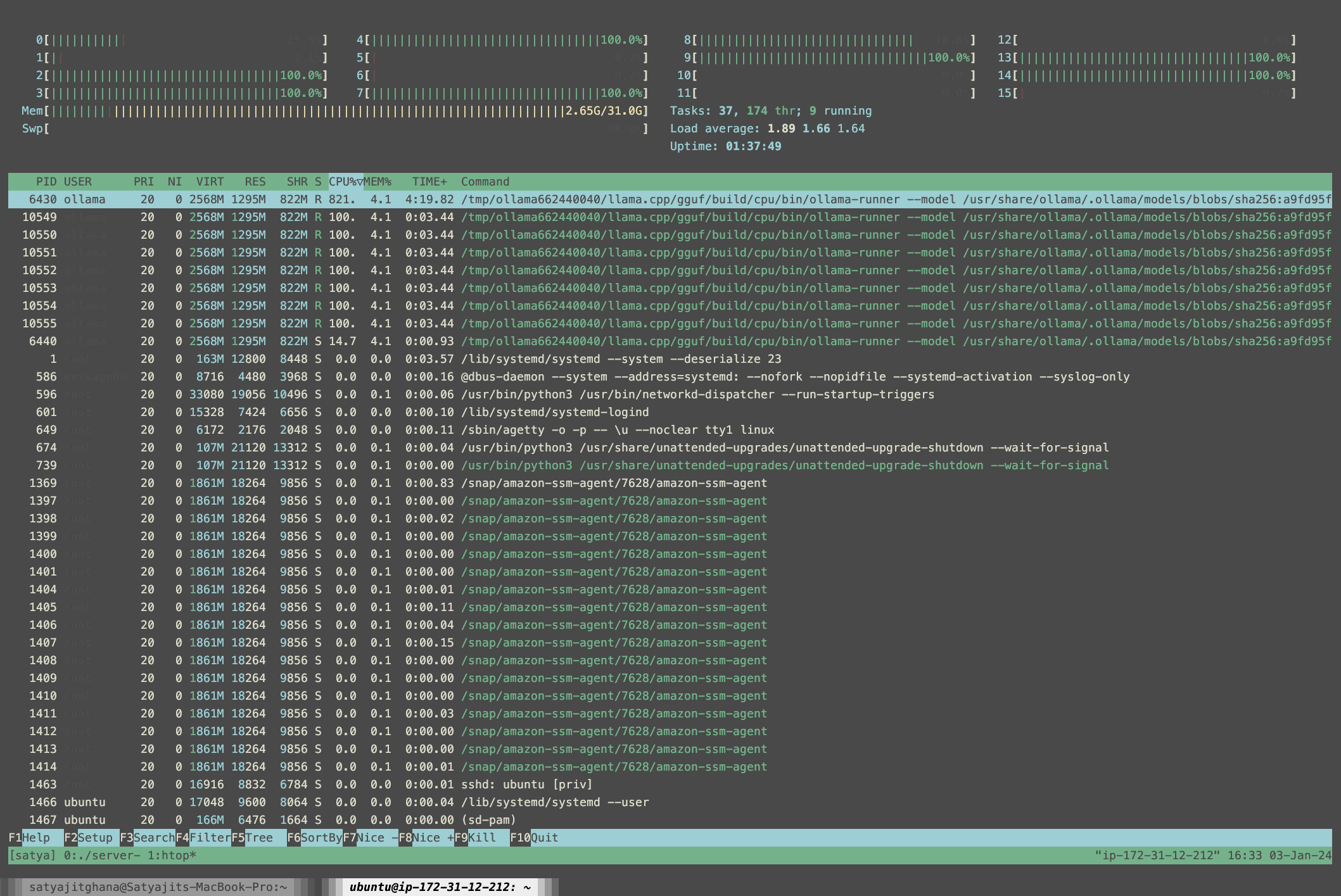Sort by MEM% column header
The image size is (1341, 896).
coord(378,182)
